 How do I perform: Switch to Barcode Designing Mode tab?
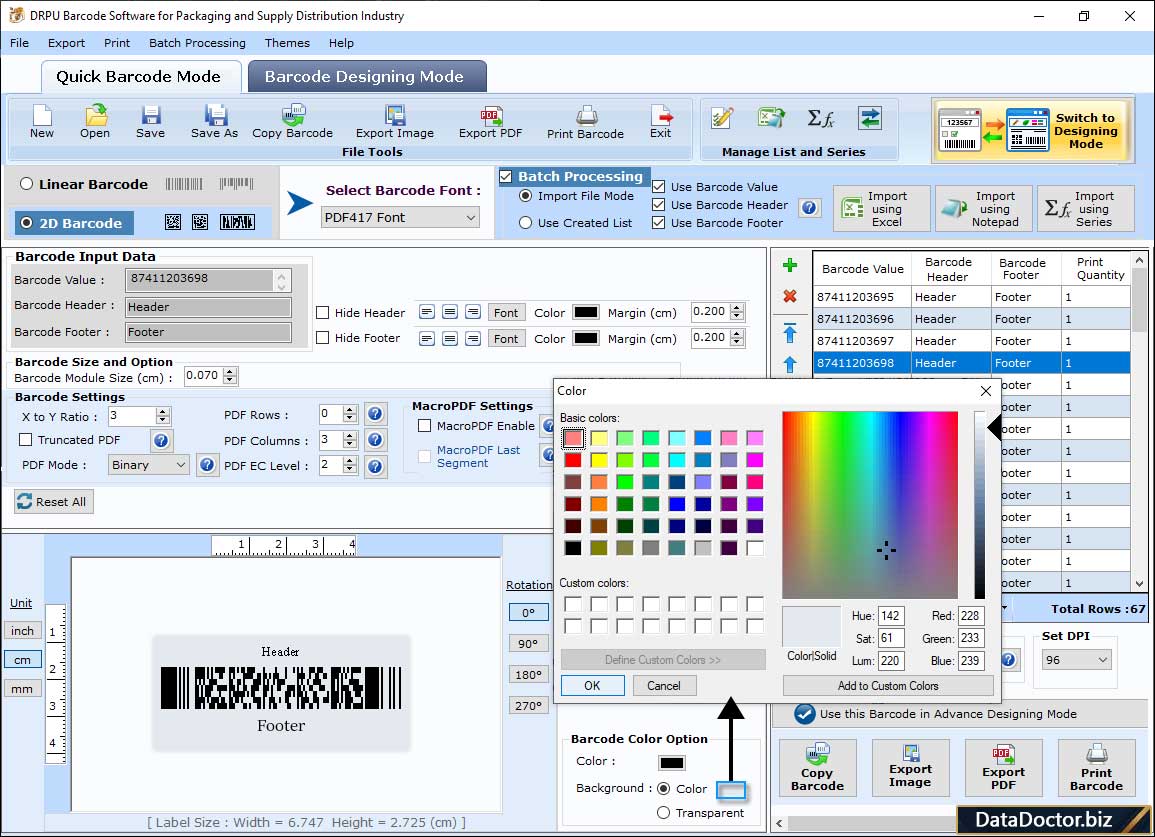tap(367, 77)
